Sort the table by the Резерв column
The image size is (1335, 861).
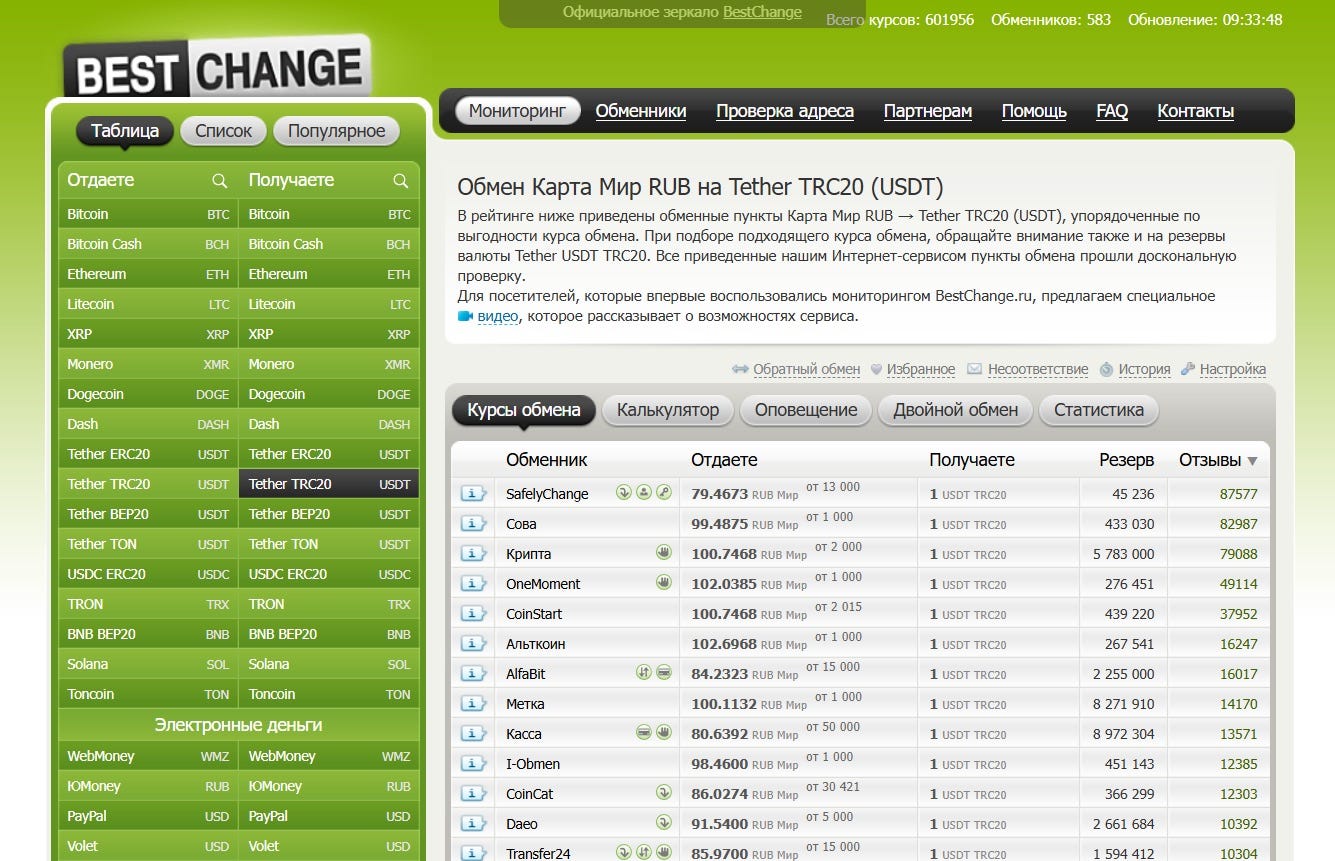click(1127, 460)
